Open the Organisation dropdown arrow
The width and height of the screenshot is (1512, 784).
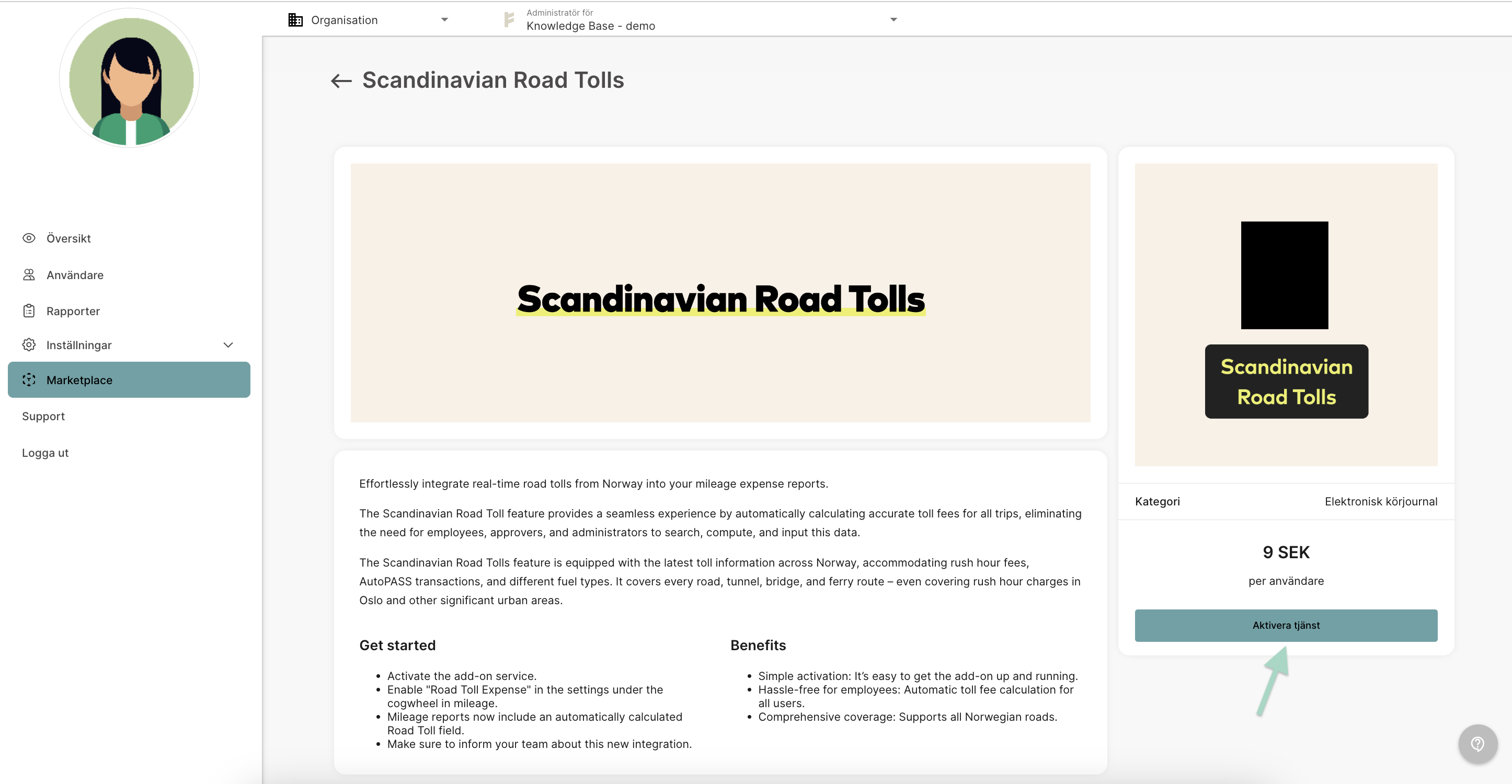coord(444,19)
